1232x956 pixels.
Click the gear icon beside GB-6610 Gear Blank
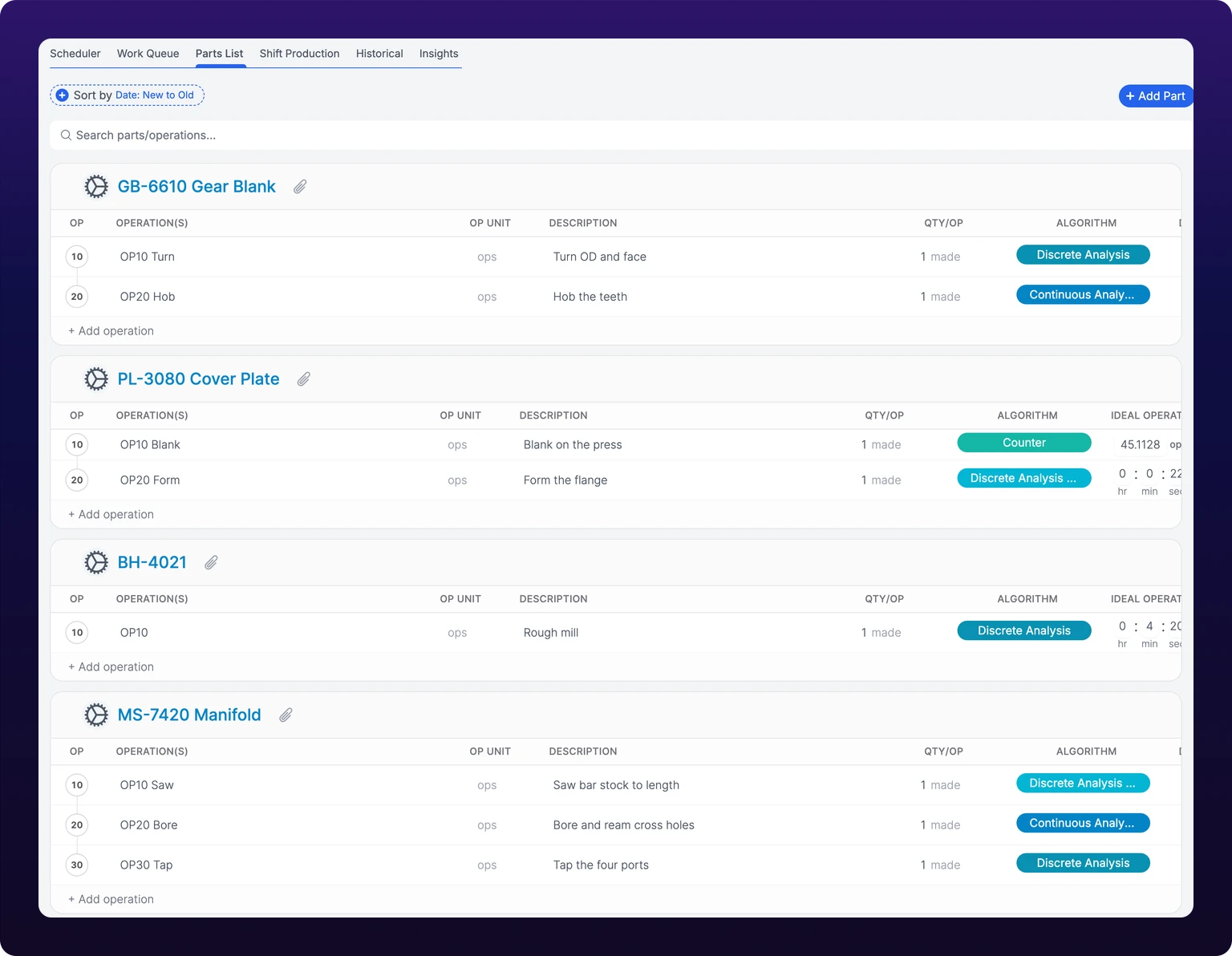(96, 187)
